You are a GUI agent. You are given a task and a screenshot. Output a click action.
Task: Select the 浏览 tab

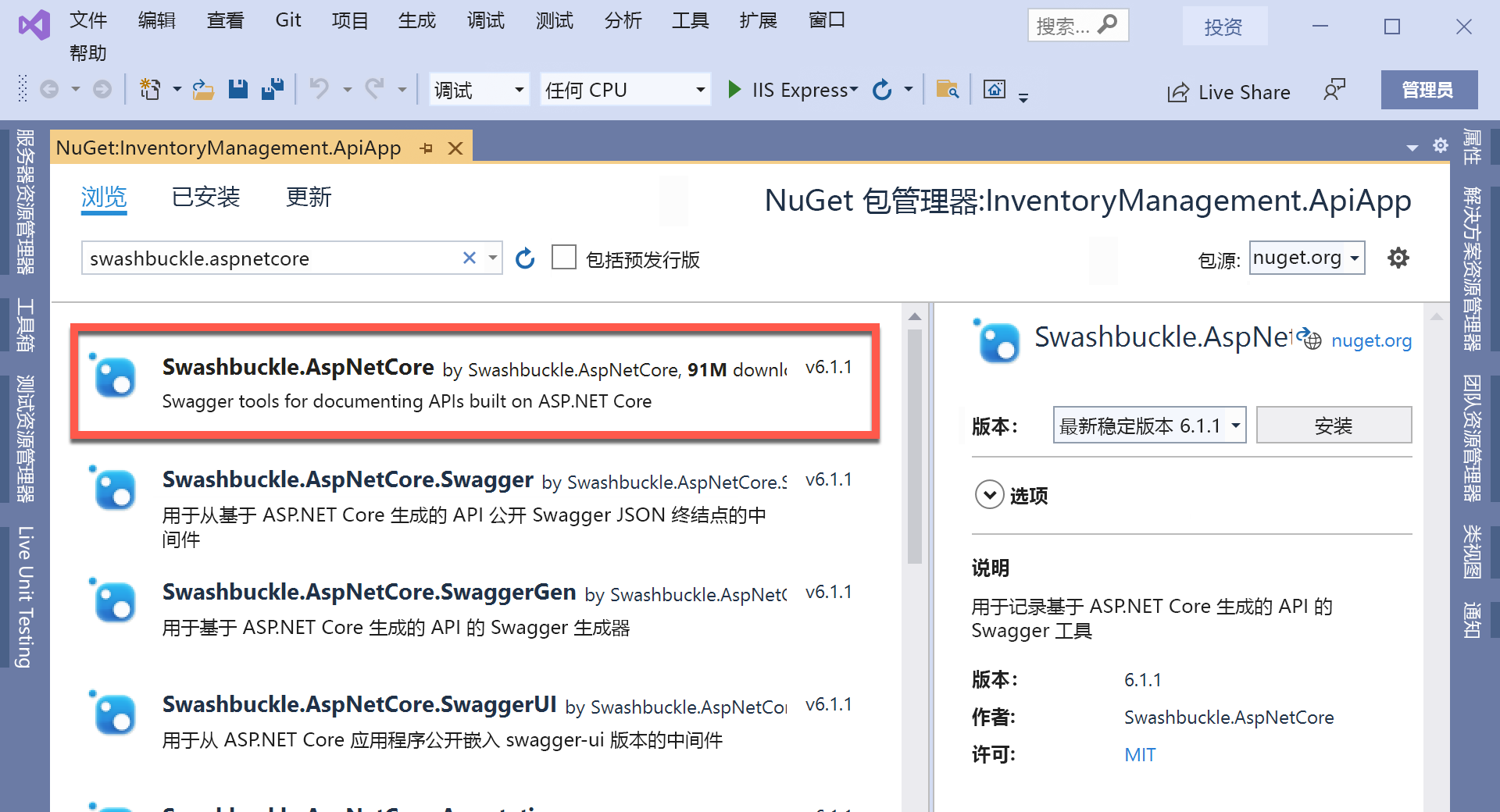104,197
